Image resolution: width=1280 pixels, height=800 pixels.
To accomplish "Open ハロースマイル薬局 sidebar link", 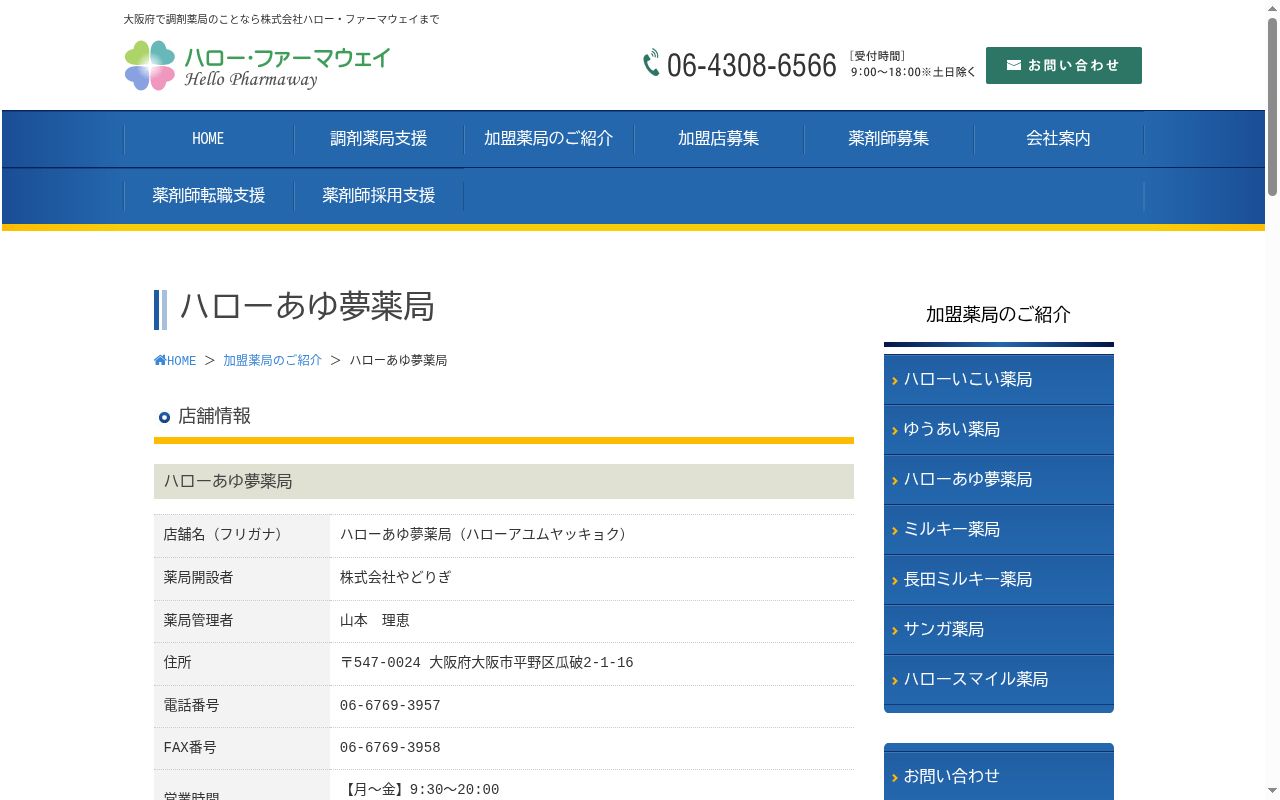I will tap(999, 680).
